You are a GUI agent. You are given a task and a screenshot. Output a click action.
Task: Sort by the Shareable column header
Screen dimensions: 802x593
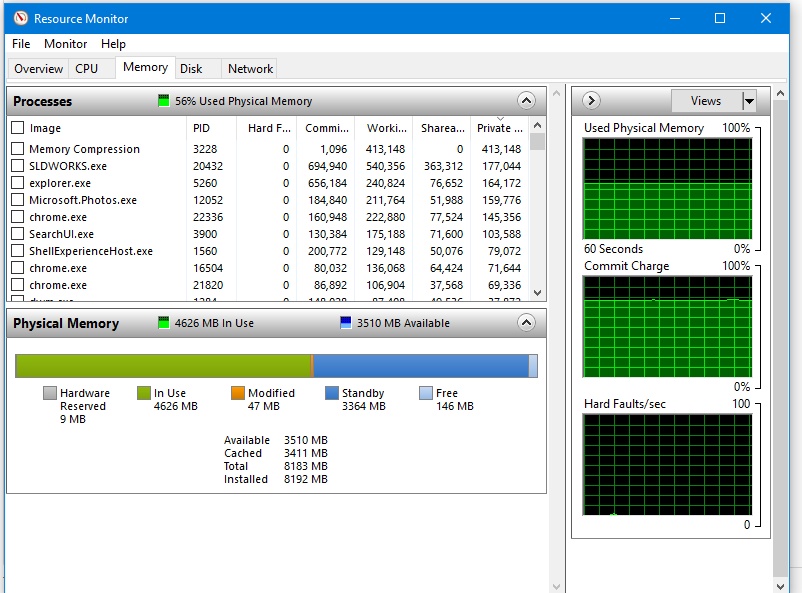click(442, 128)
